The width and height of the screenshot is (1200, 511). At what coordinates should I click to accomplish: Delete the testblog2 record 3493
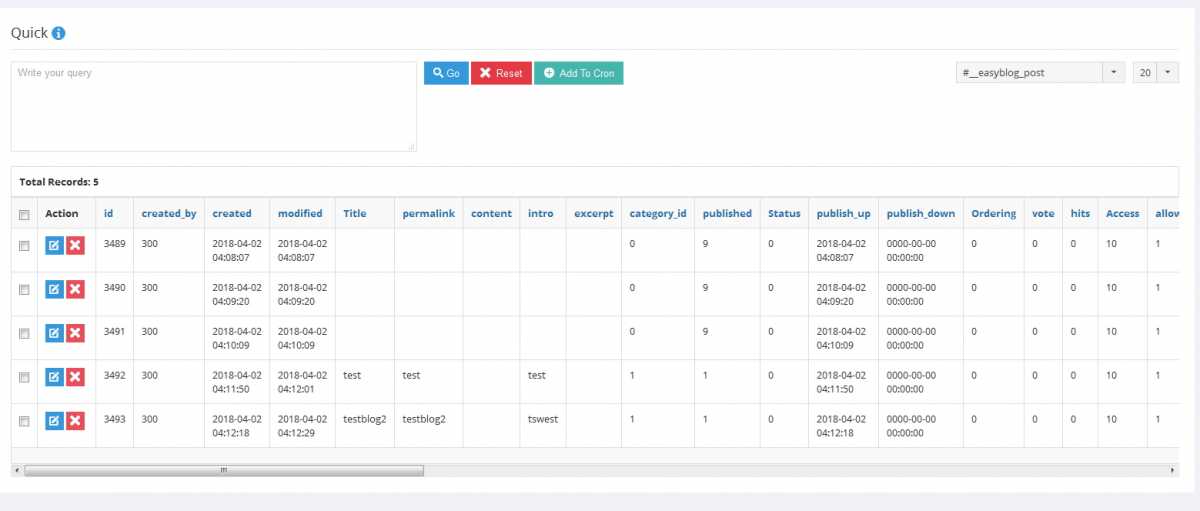point(75,421)
